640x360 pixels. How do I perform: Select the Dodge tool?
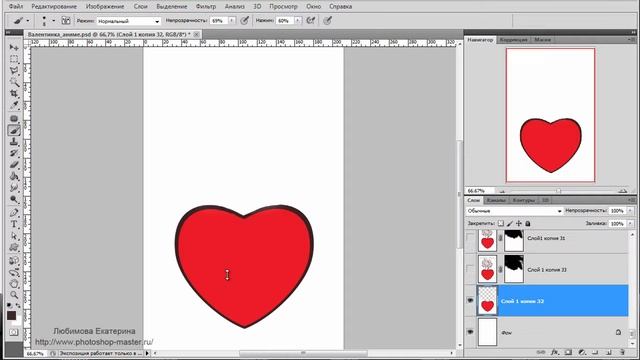coord(14,199)
